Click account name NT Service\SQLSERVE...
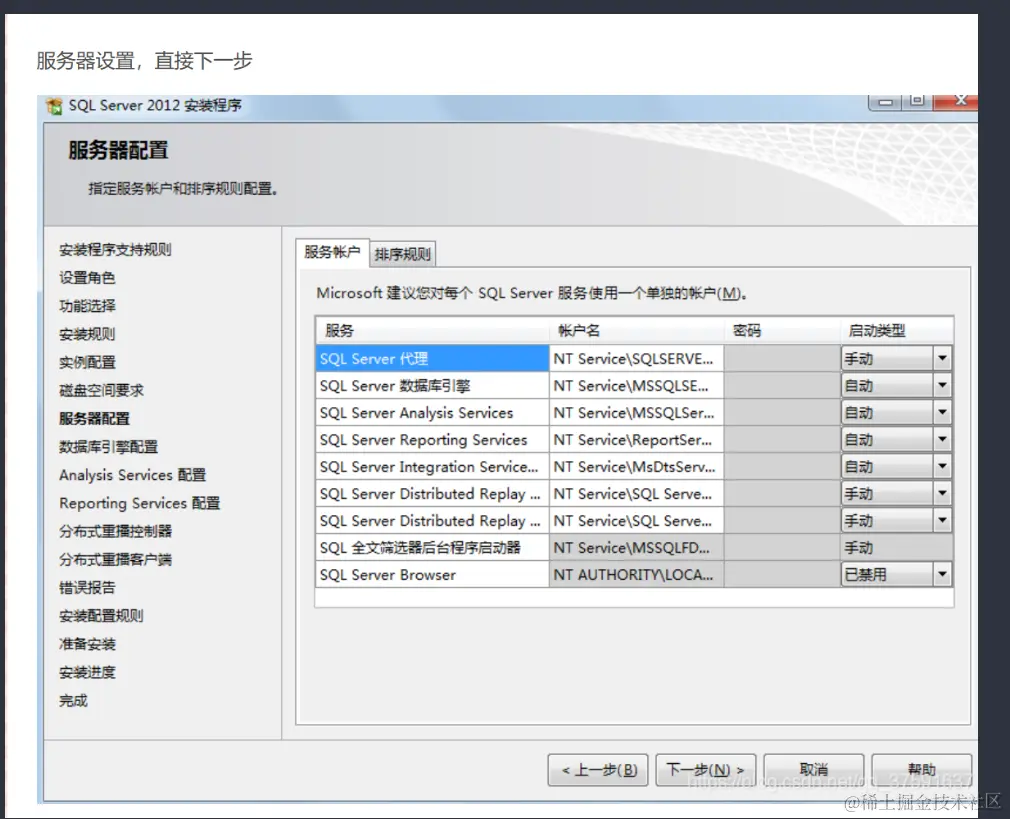The height and width of the screenshot is (819, 1010). pyautogui.click(x=636, y=358)
